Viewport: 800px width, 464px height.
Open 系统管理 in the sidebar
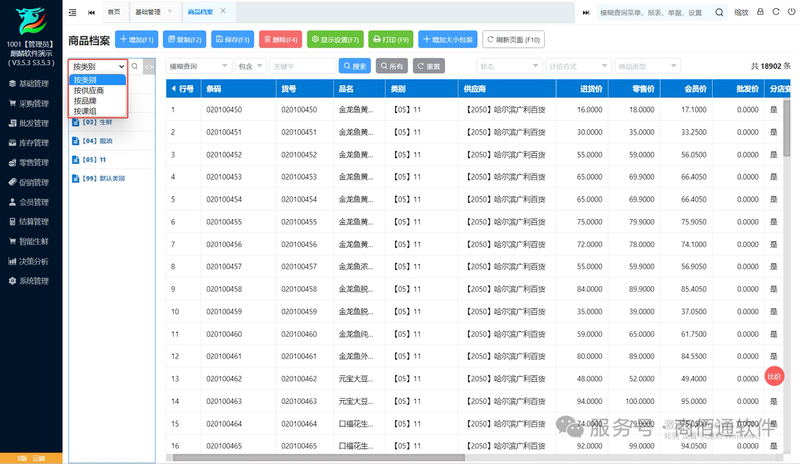29,281
